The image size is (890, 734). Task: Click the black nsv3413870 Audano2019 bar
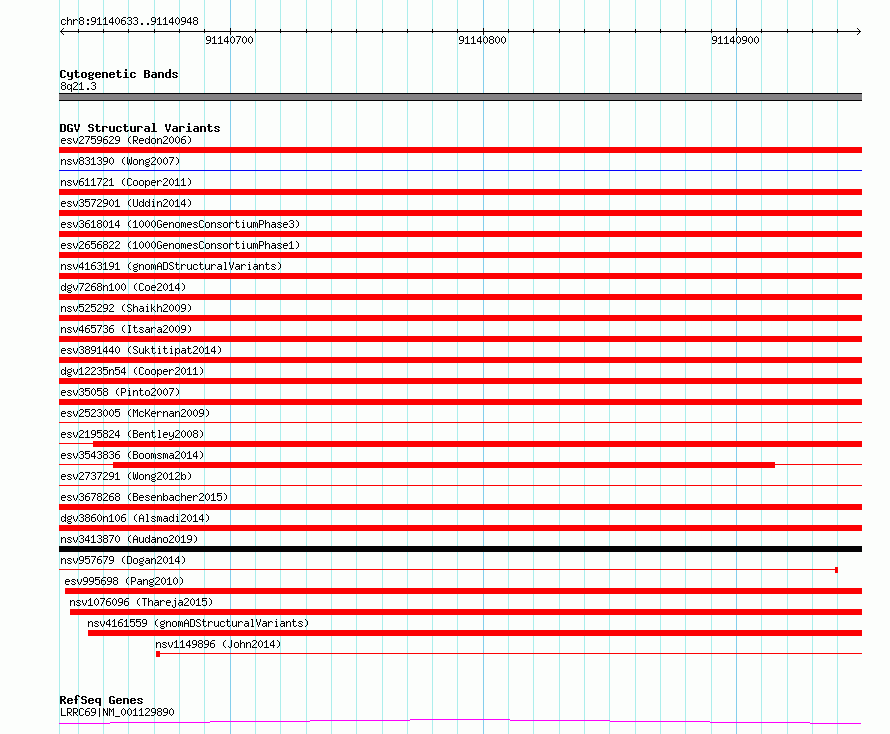tap(460, 549)
